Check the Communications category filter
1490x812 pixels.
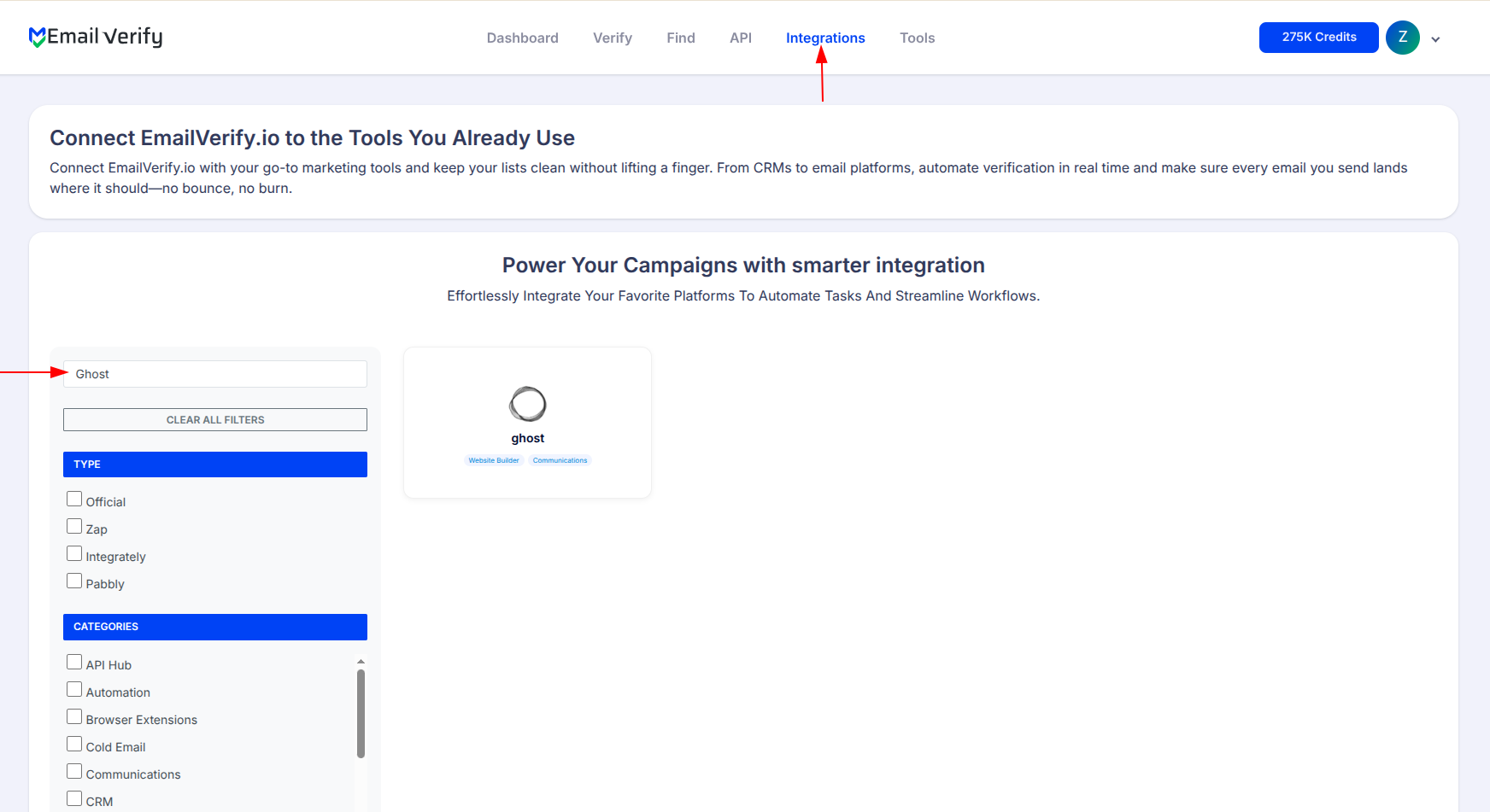[74, 771]
